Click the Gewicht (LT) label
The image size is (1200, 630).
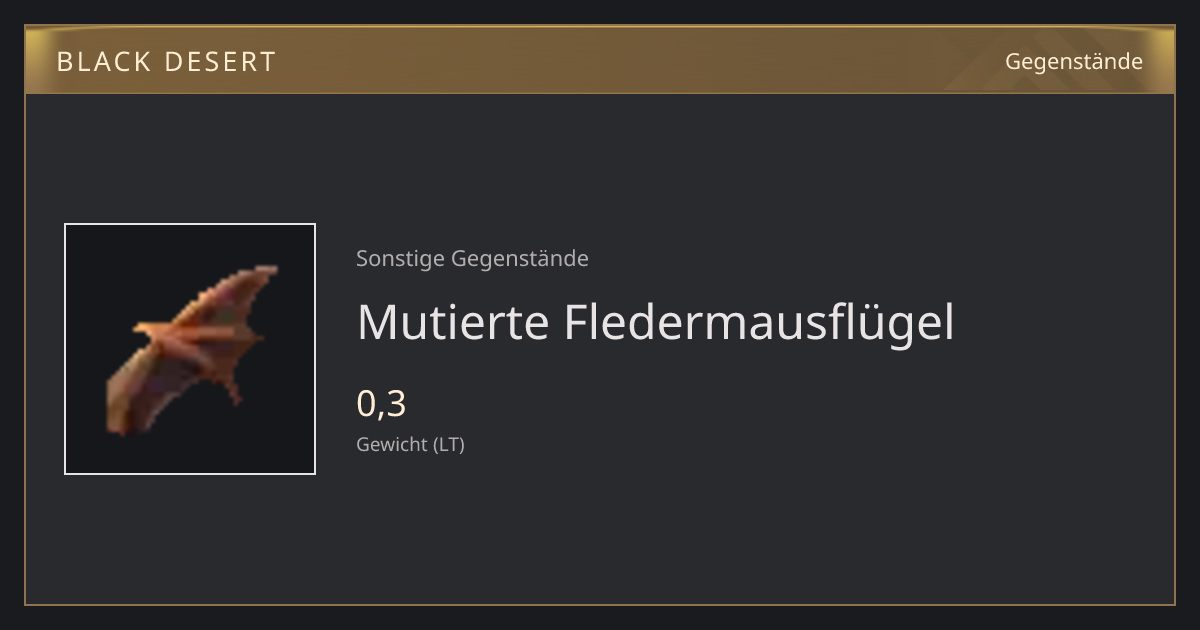point(410,445)
